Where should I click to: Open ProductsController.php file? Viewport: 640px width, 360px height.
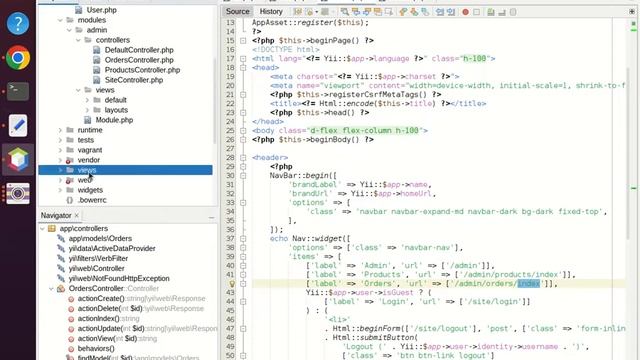pyautogui.click(x=142, y=70)
